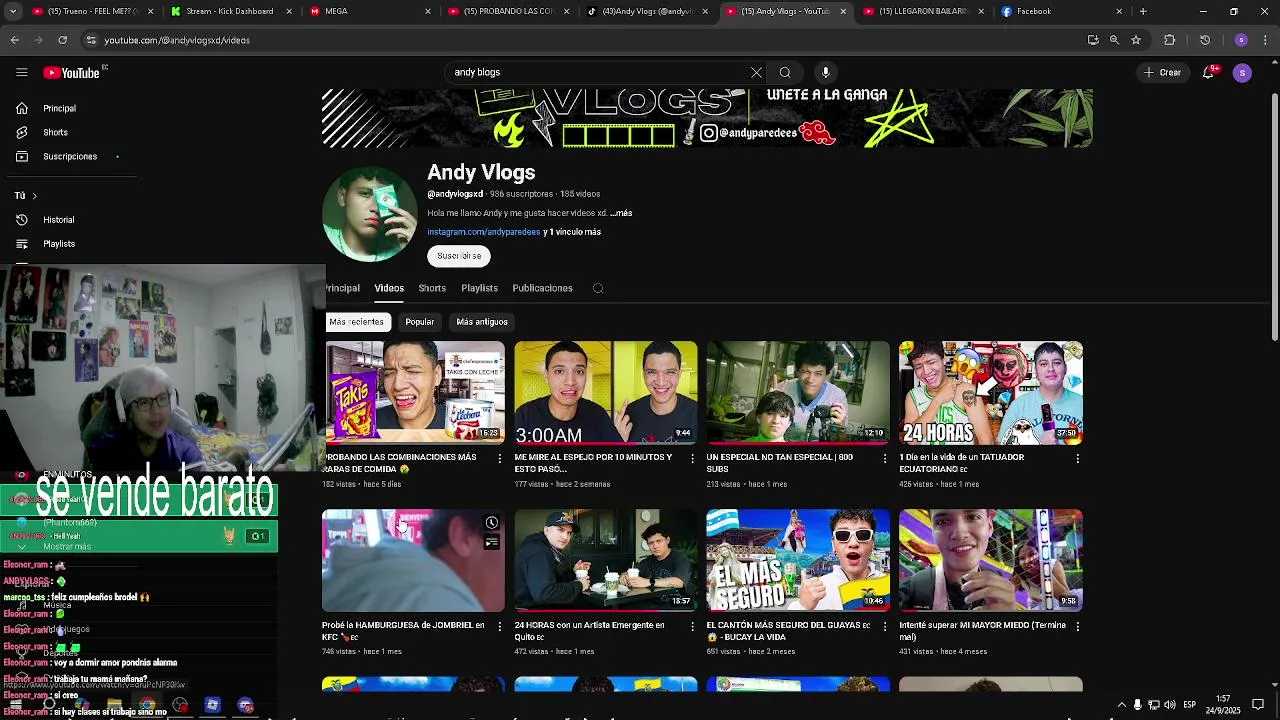This screenshot has height=720, width=1280.
Task: Click Watch later clock on hamburguesa thumbnail
Action: coord(491,523)
